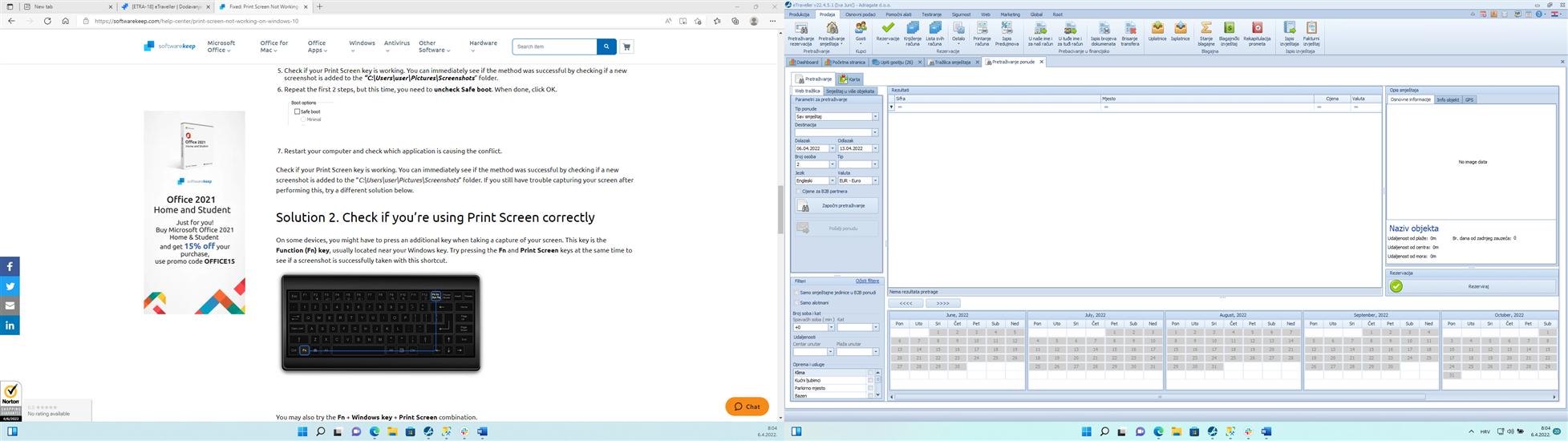Enable Samo smještajne jedinice u B2B ponudi

[x=796, y=293]
